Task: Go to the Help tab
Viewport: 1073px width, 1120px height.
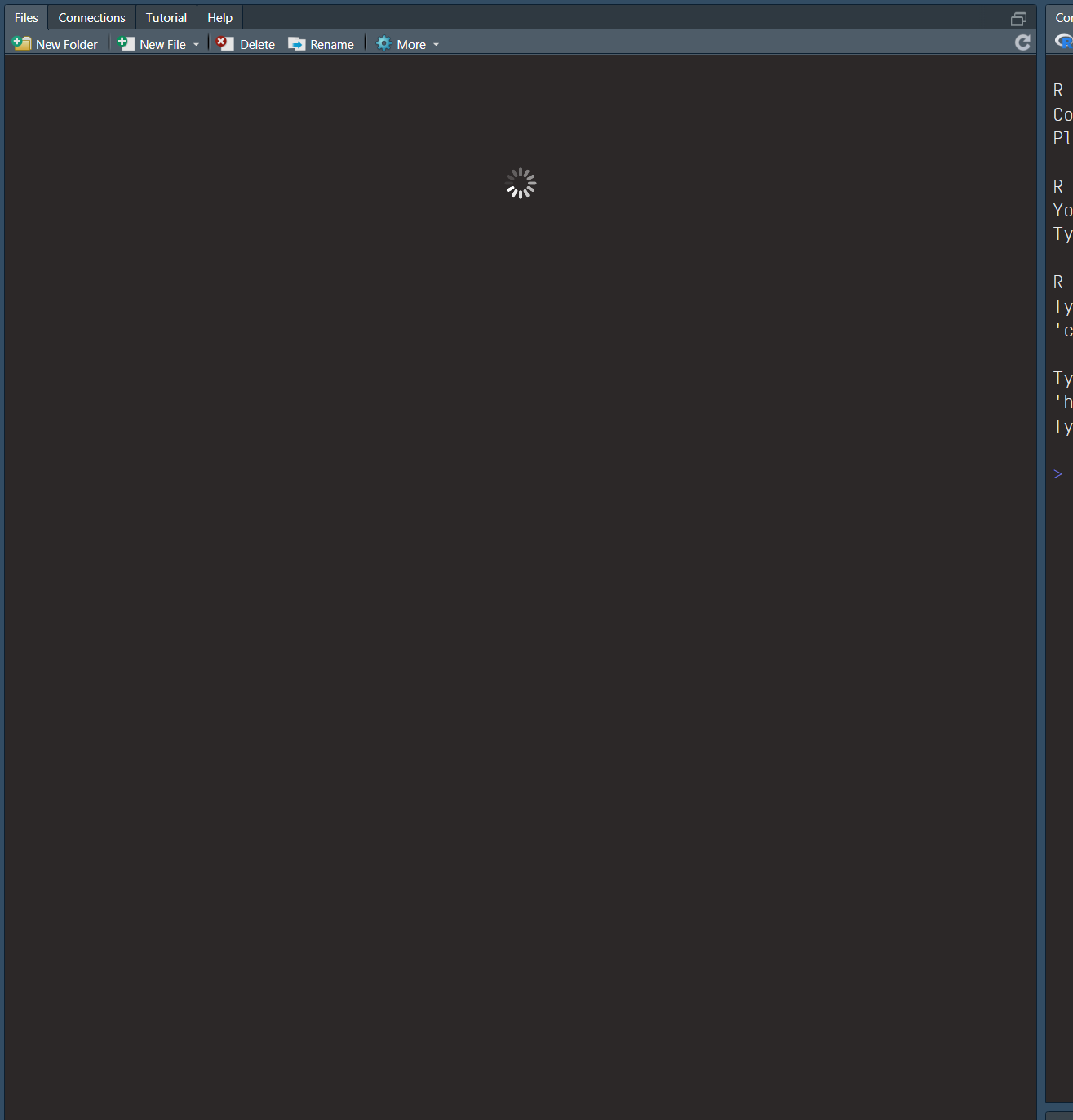Action: tap(219, 18)
